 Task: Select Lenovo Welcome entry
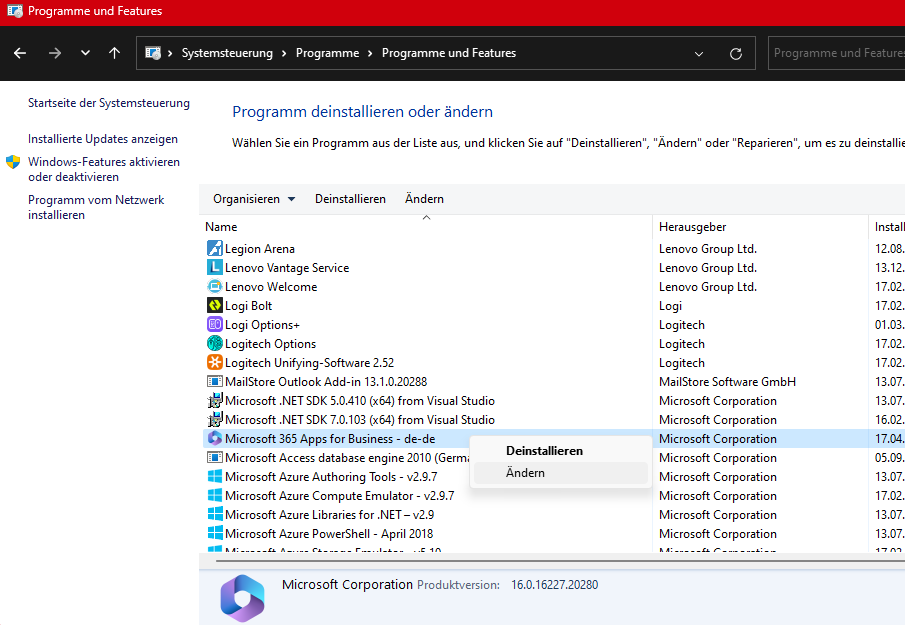click(x=271, y=287)
